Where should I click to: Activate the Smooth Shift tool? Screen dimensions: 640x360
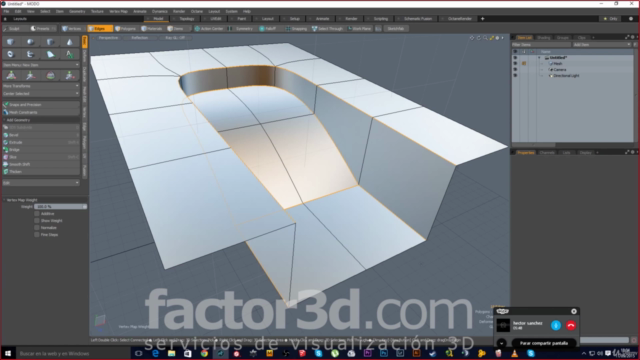point(41,164)
